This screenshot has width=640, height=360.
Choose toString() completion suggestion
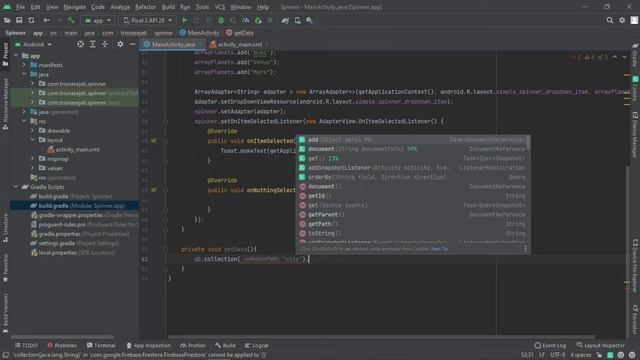(412, 233)
